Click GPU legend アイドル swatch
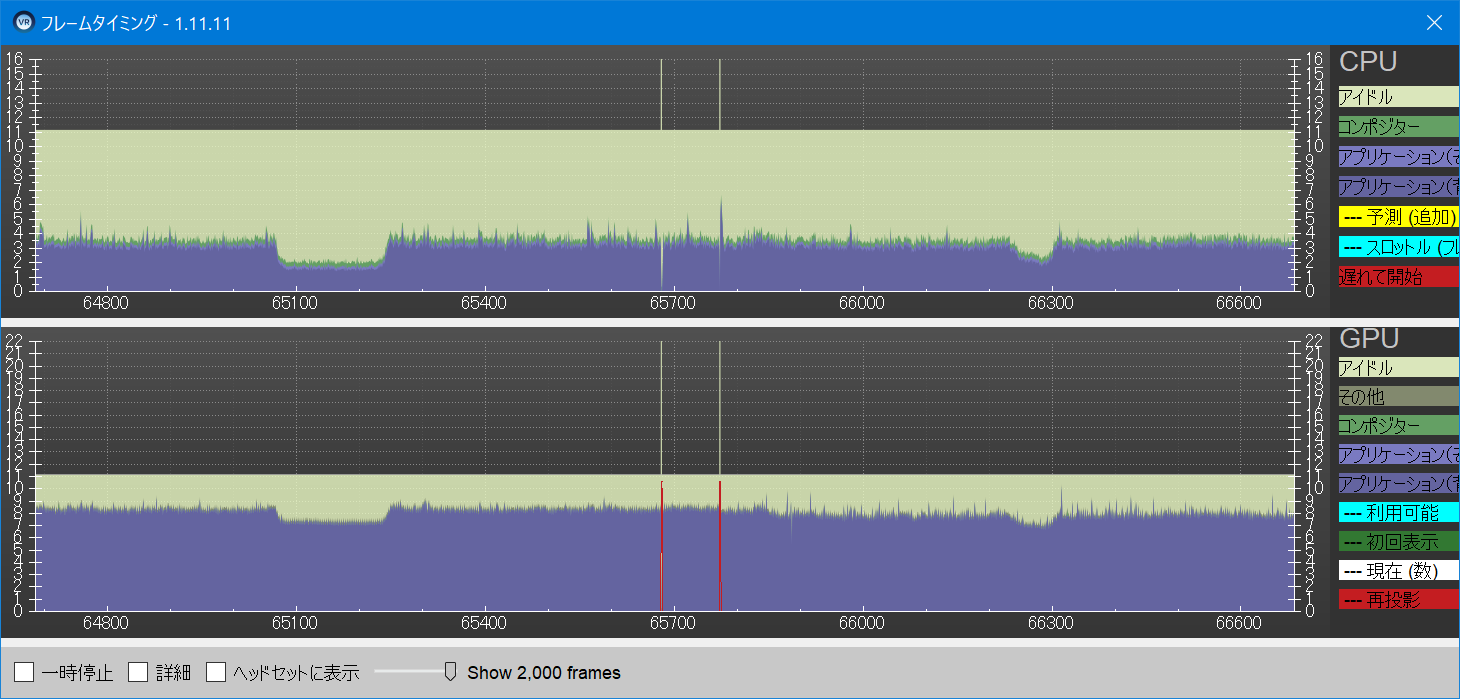This screenshot has height=699, width=1460. coord(1398,368)
